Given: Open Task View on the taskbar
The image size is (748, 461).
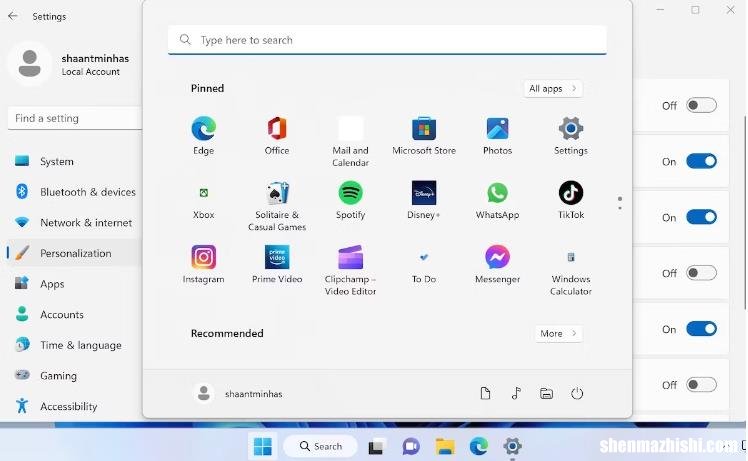Looking at the screenshot, I should point(376,446).
